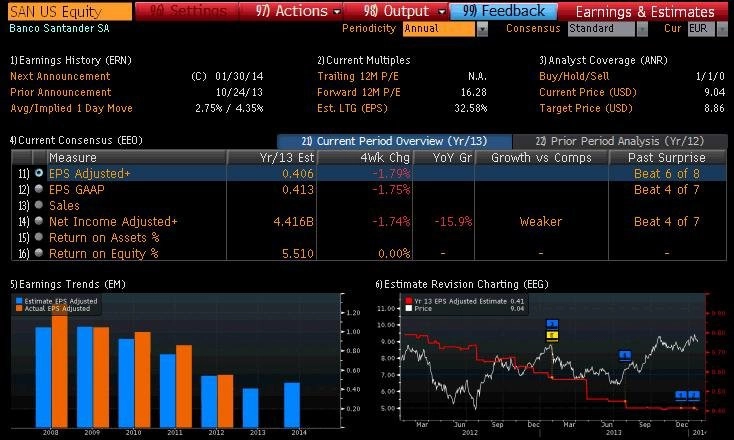
Task: Click the Prior Announcement date 10/24/13
Action: (239, 92)
